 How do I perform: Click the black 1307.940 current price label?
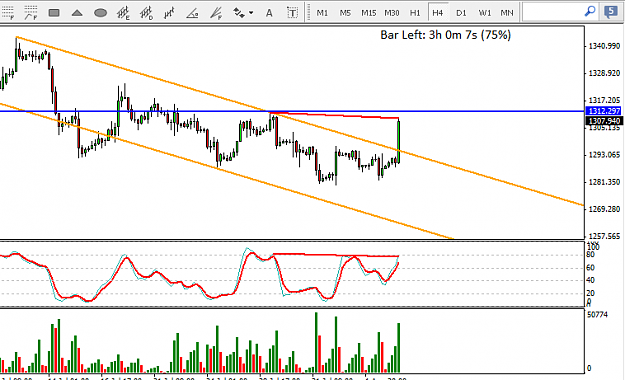point(604,120)
